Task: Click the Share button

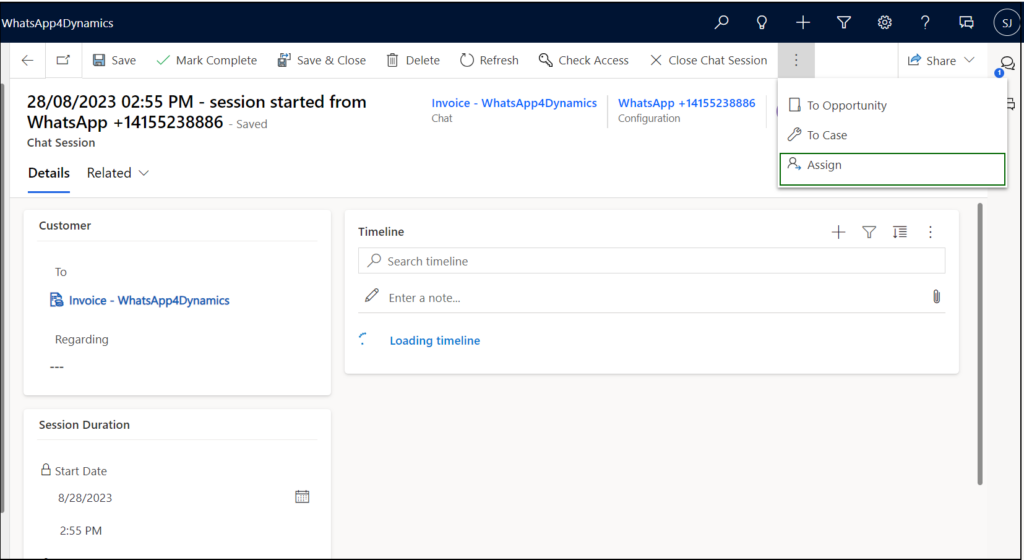Action: pyautogui.click(x=932, y=60)
